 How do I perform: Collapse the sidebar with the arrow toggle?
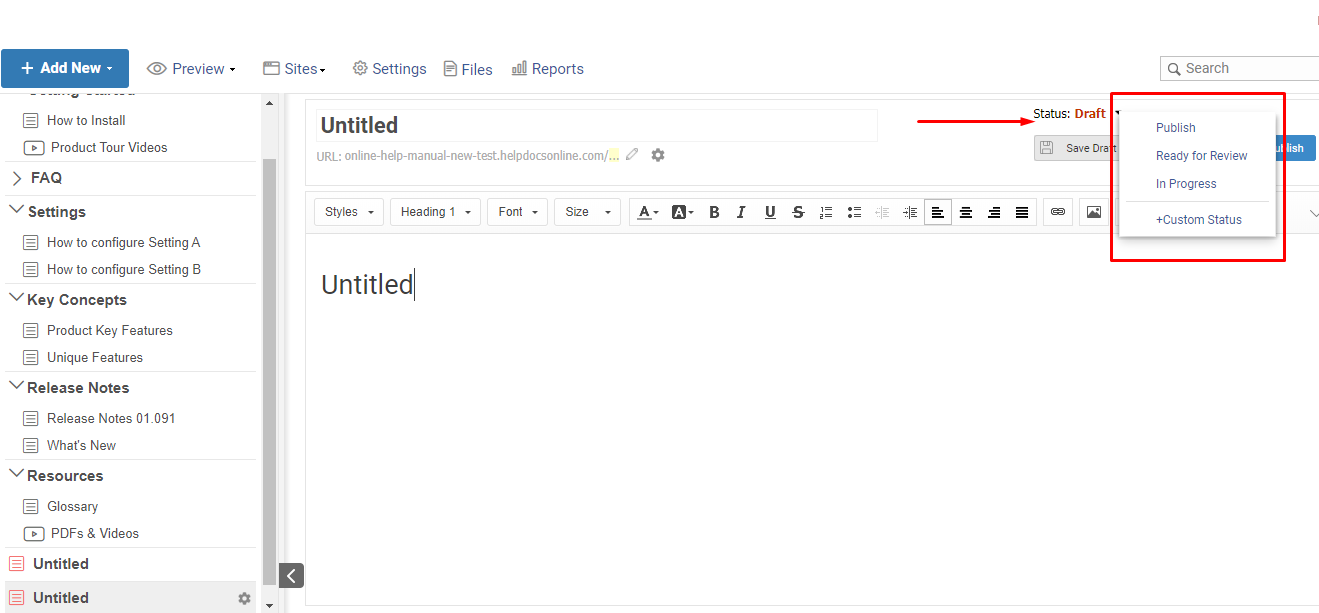coord(291,575)
